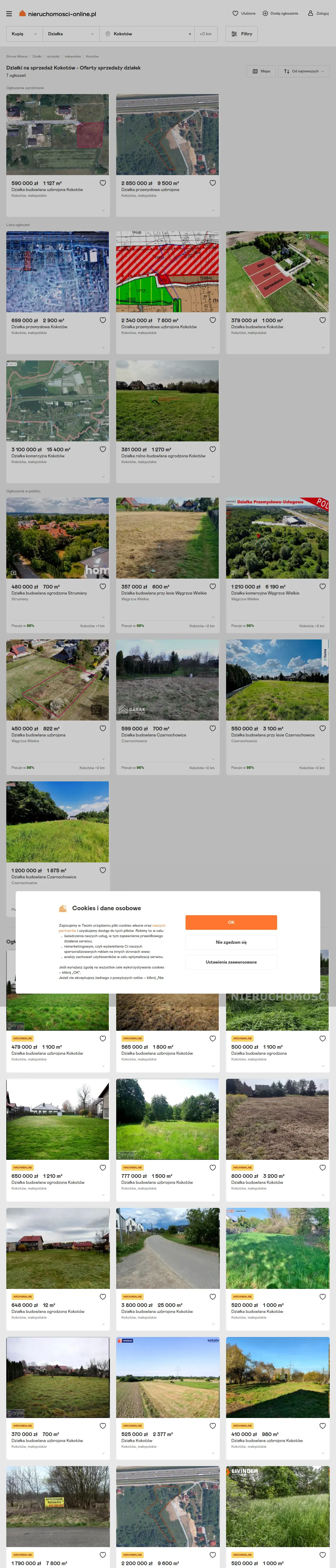Screen dimensions: 336x1568
Task: Open the hamburger menu icon
Action: pyautogui.click(x=9, y=13)
